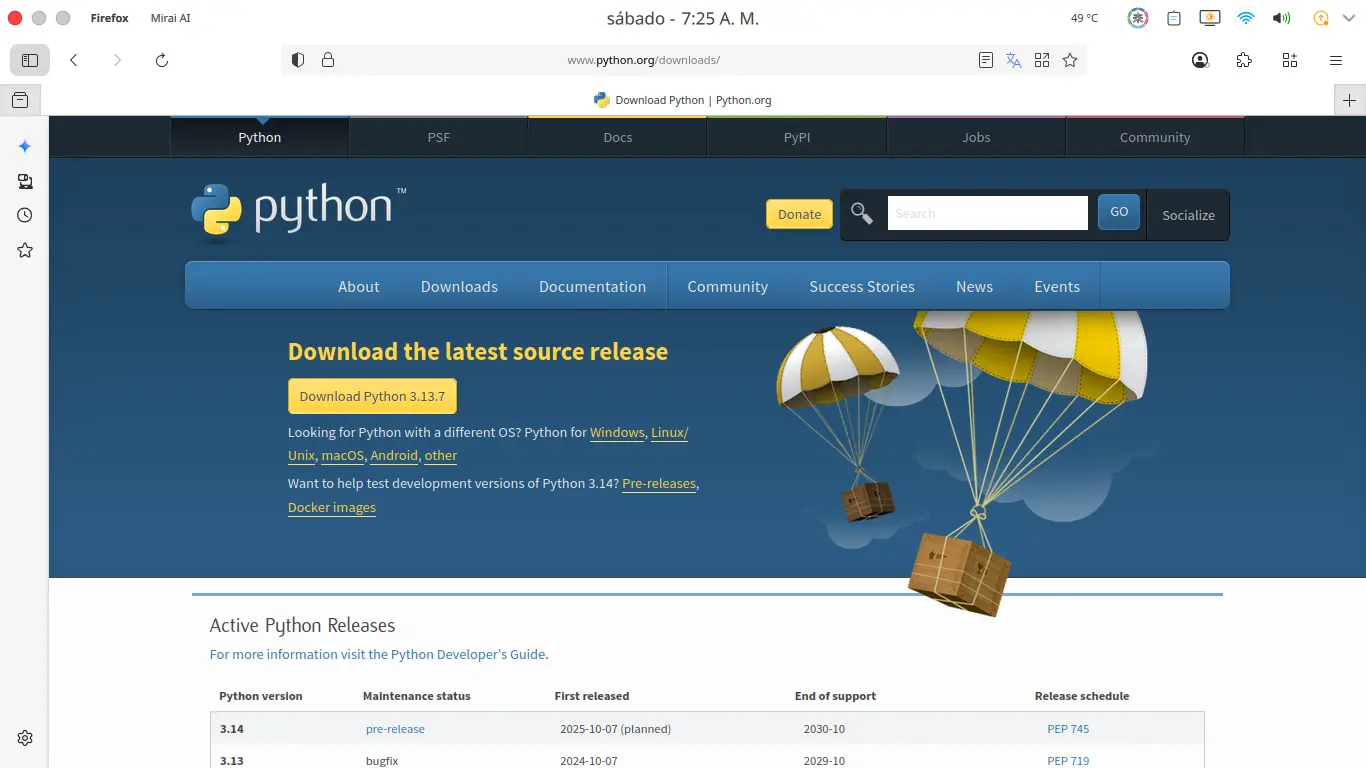The image size is (1366, 768).
Task: Open the PEP 719 release schedule link
Action: tap(1068, 761)
